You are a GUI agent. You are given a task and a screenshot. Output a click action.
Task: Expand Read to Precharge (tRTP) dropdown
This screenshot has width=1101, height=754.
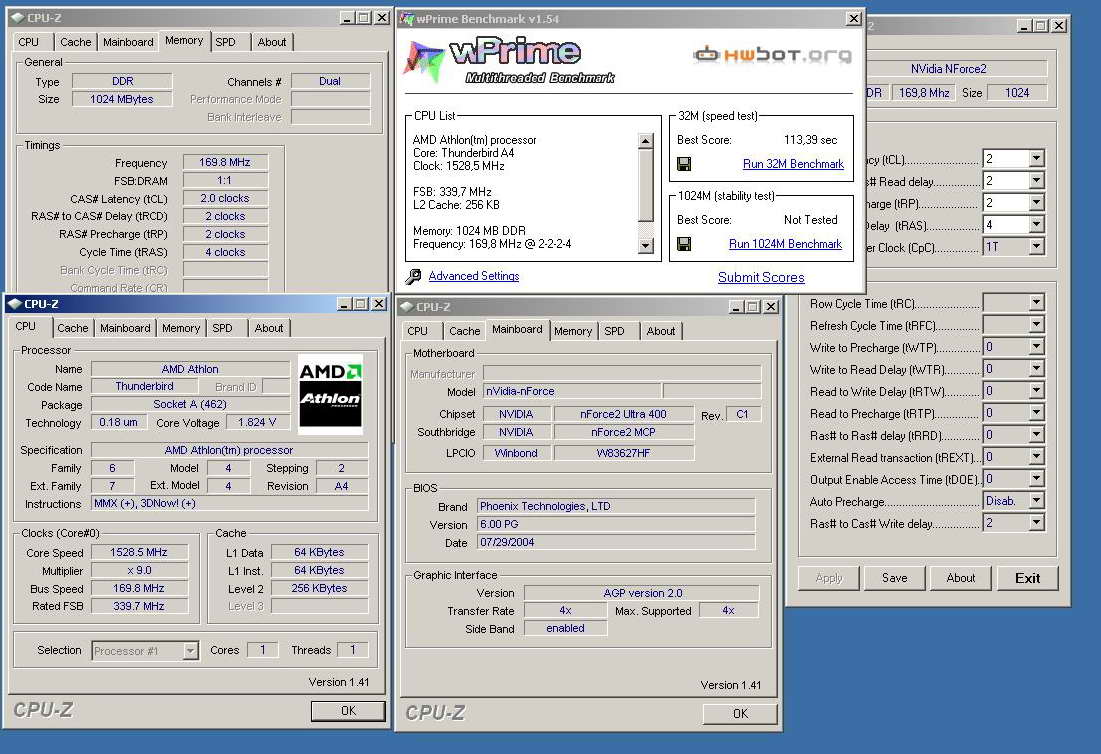coord(1036,413)
